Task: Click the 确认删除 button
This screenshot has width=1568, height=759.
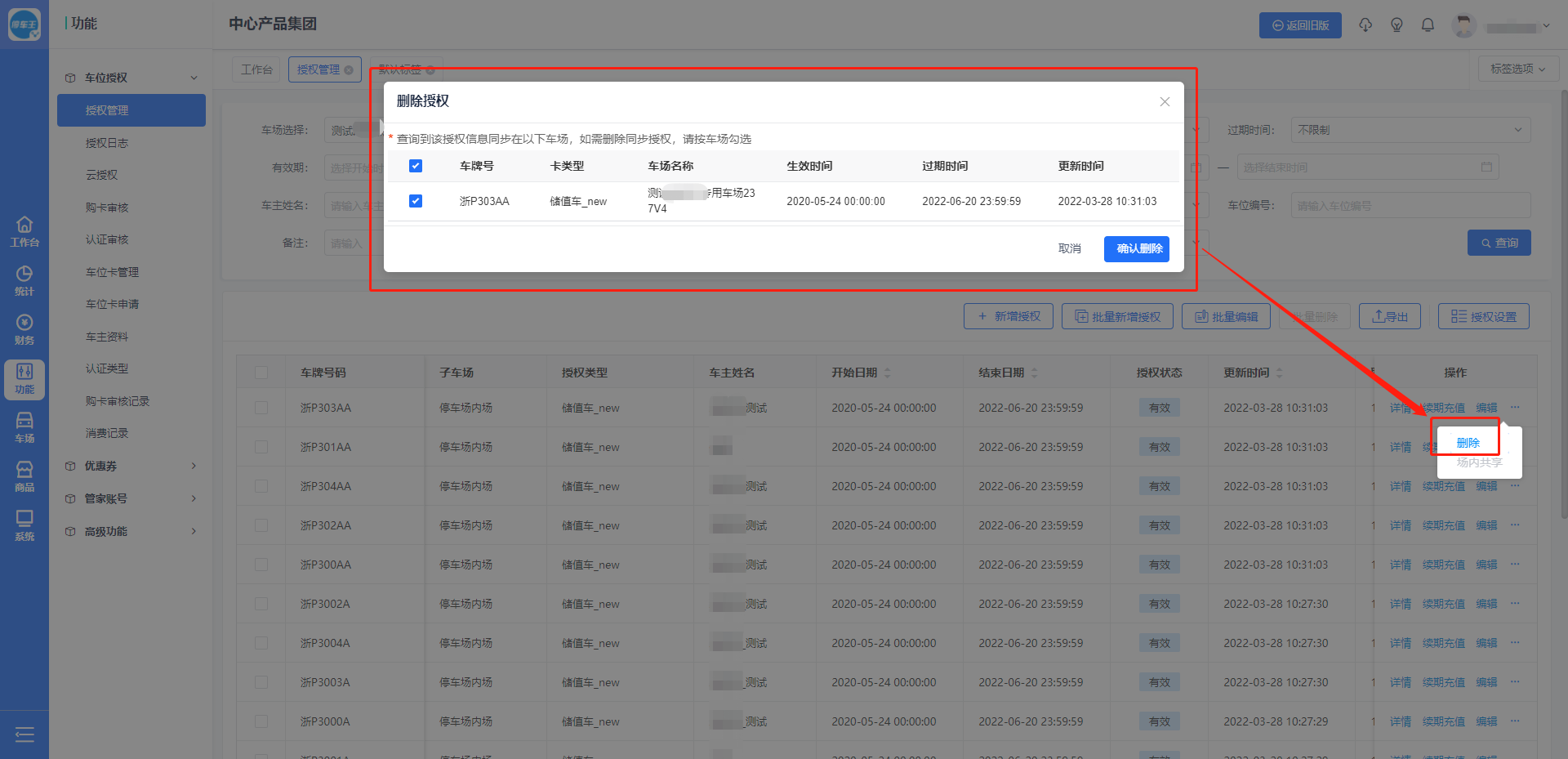Action: 1136,249
